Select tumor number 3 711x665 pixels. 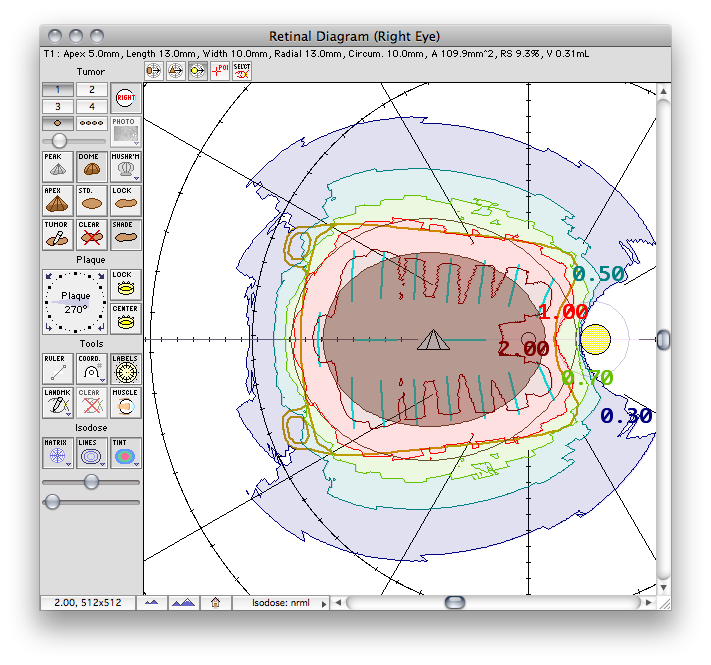58,107
